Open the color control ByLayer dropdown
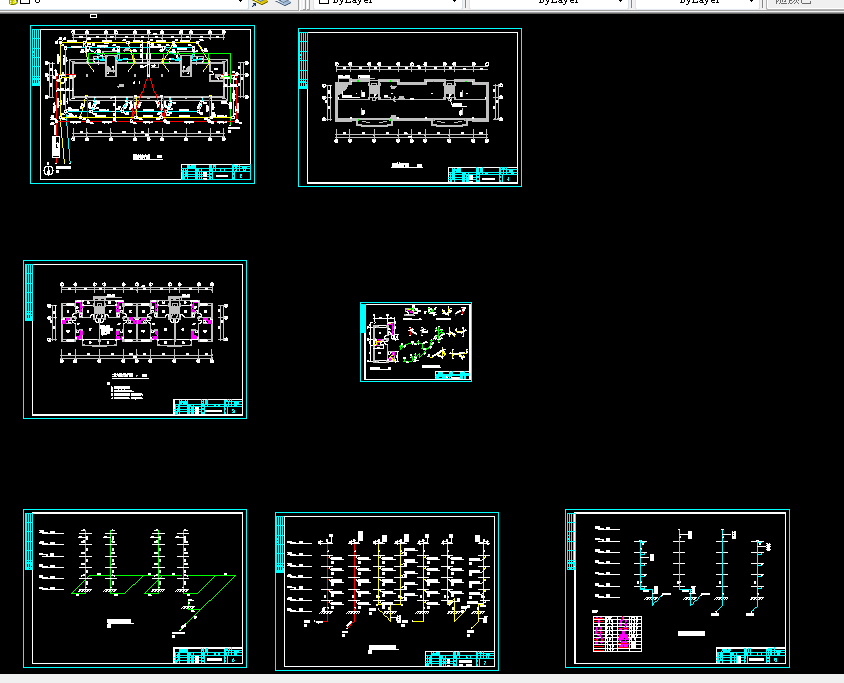The width and height of the screenshot is (844, 683). (387, 3)
